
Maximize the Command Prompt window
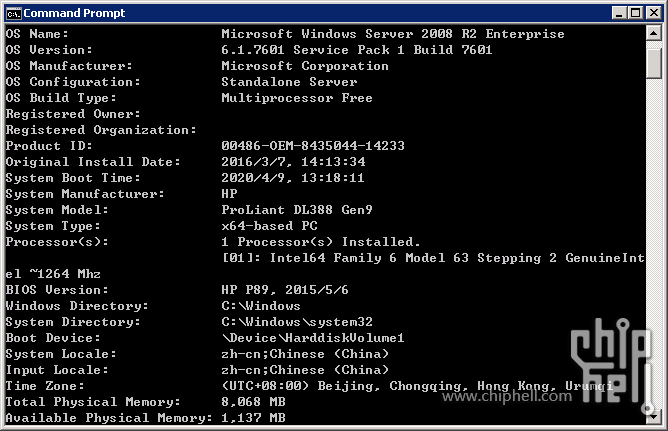[x=635, y=13]
